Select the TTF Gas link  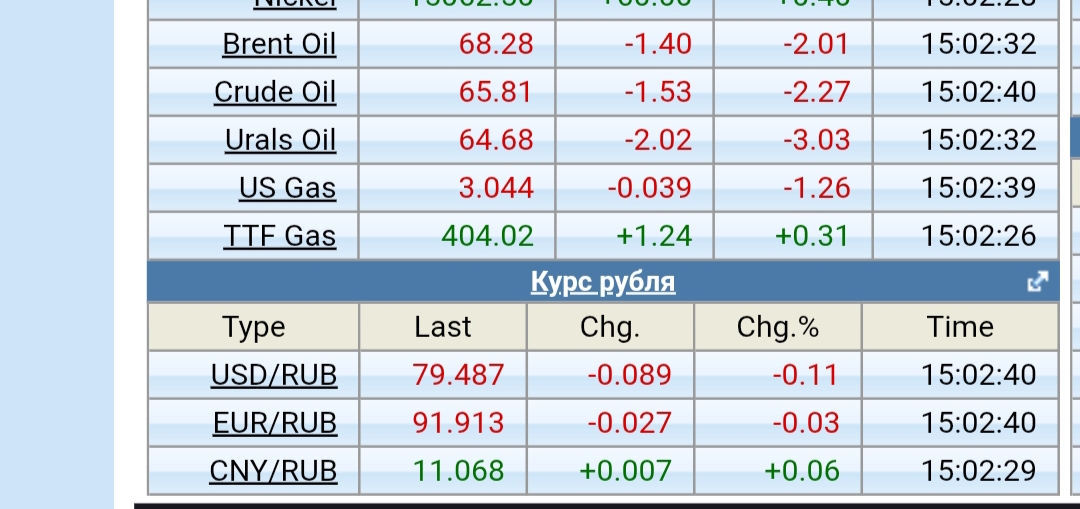pyautogui.click(x=280, y=236)
